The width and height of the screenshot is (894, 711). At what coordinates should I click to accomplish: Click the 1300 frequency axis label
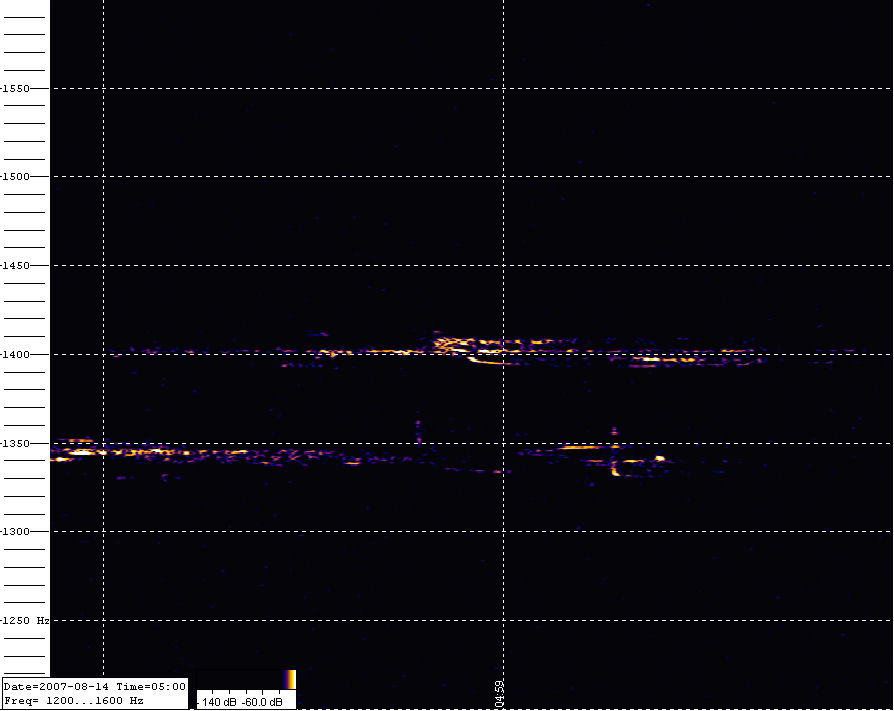coord(16,531)
